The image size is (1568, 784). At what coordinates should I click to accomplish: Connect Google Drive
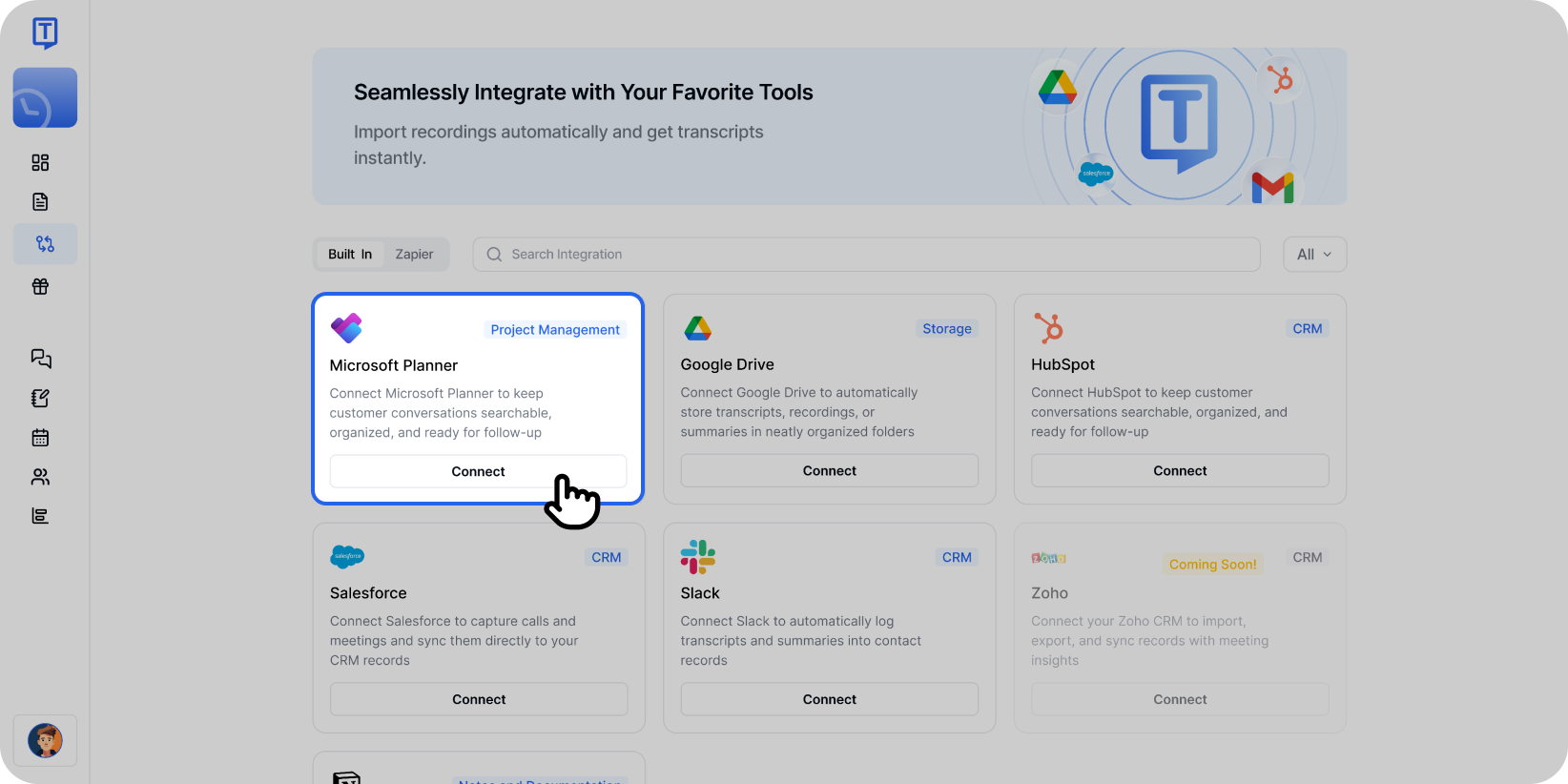pyautogui.click(x=829, y=470)
